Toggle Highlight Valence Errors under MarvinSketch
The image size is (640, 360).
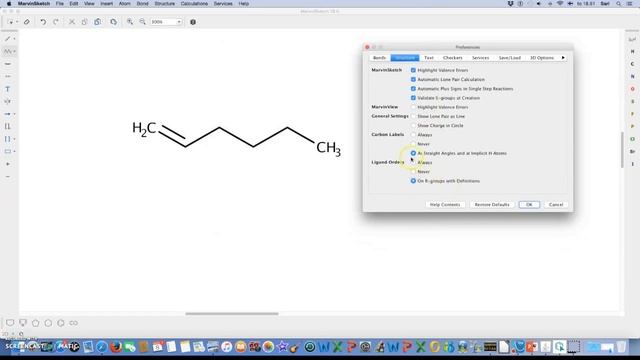click(x=413, y=70)
